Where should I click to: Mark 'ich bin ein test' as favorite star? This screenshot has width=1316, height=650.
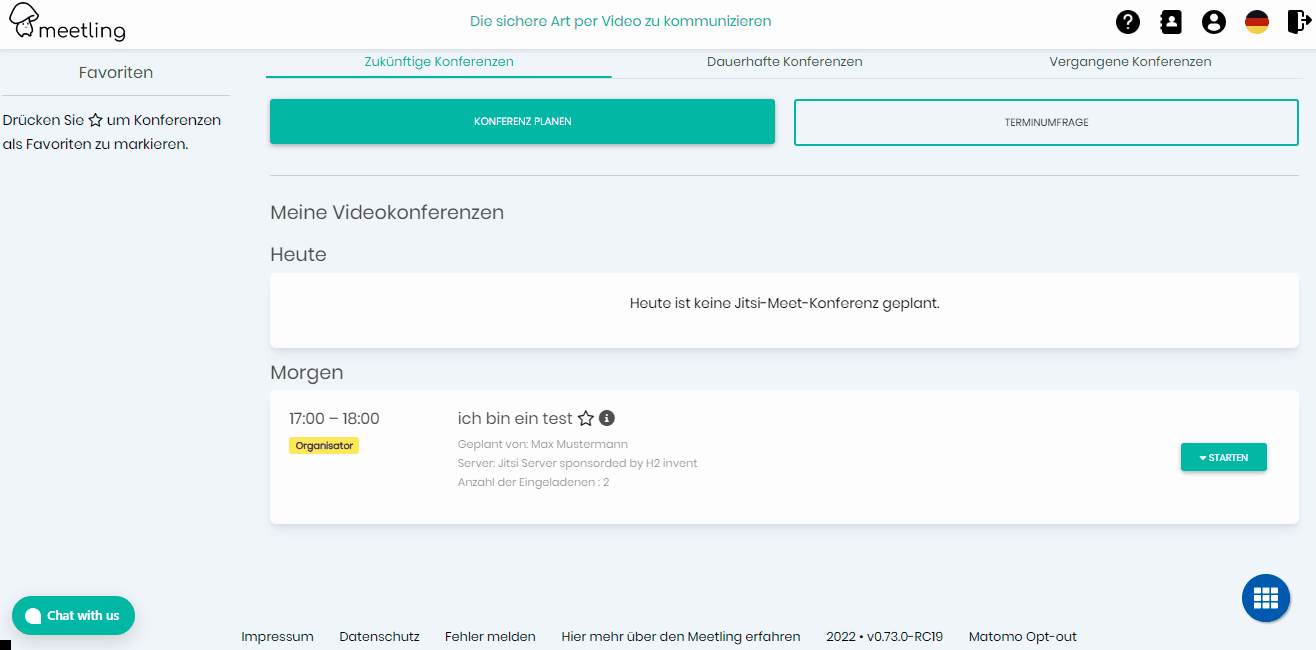coord(585,417)
